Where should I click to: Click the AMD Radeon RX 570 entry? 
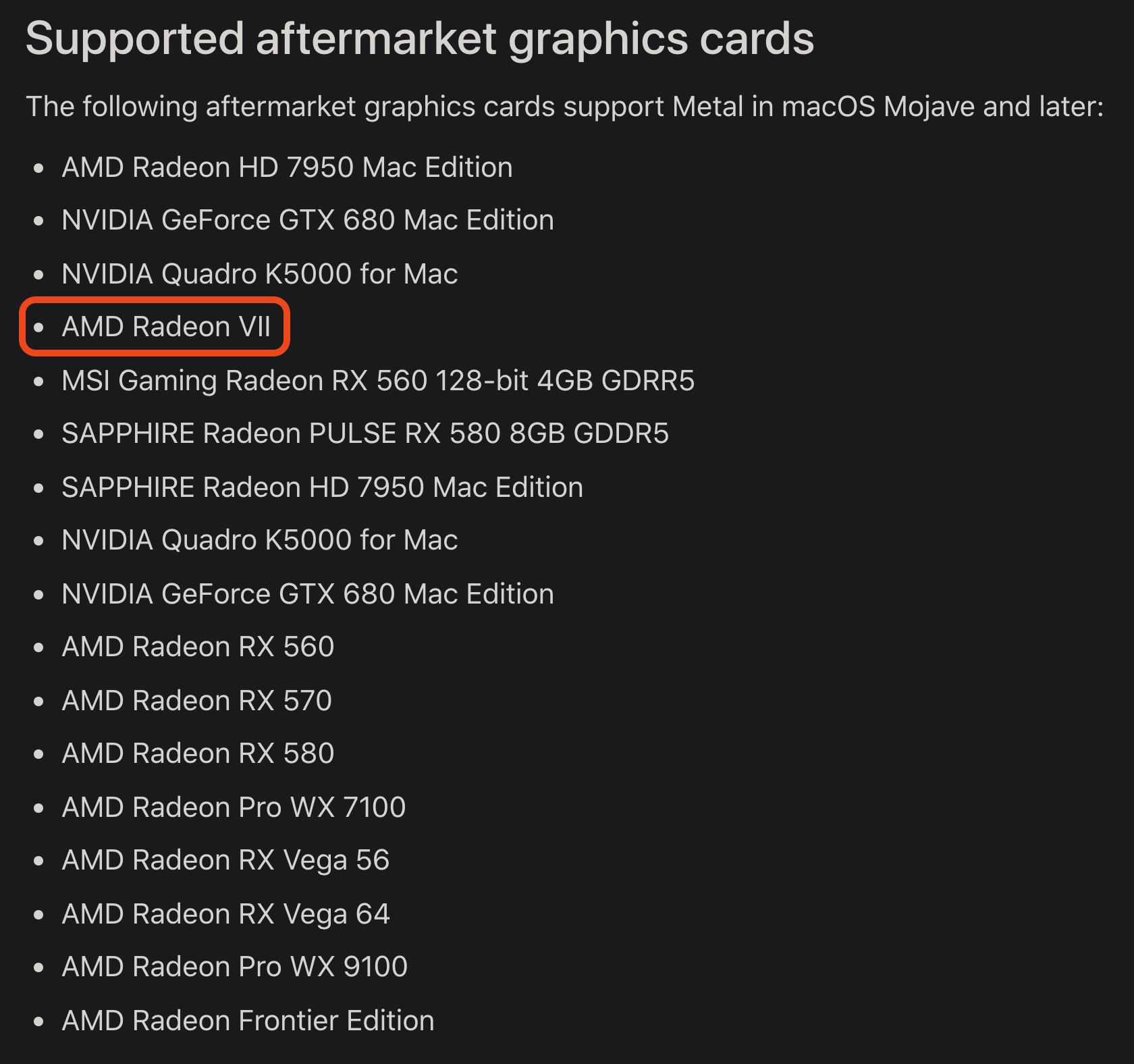(197, 701)
